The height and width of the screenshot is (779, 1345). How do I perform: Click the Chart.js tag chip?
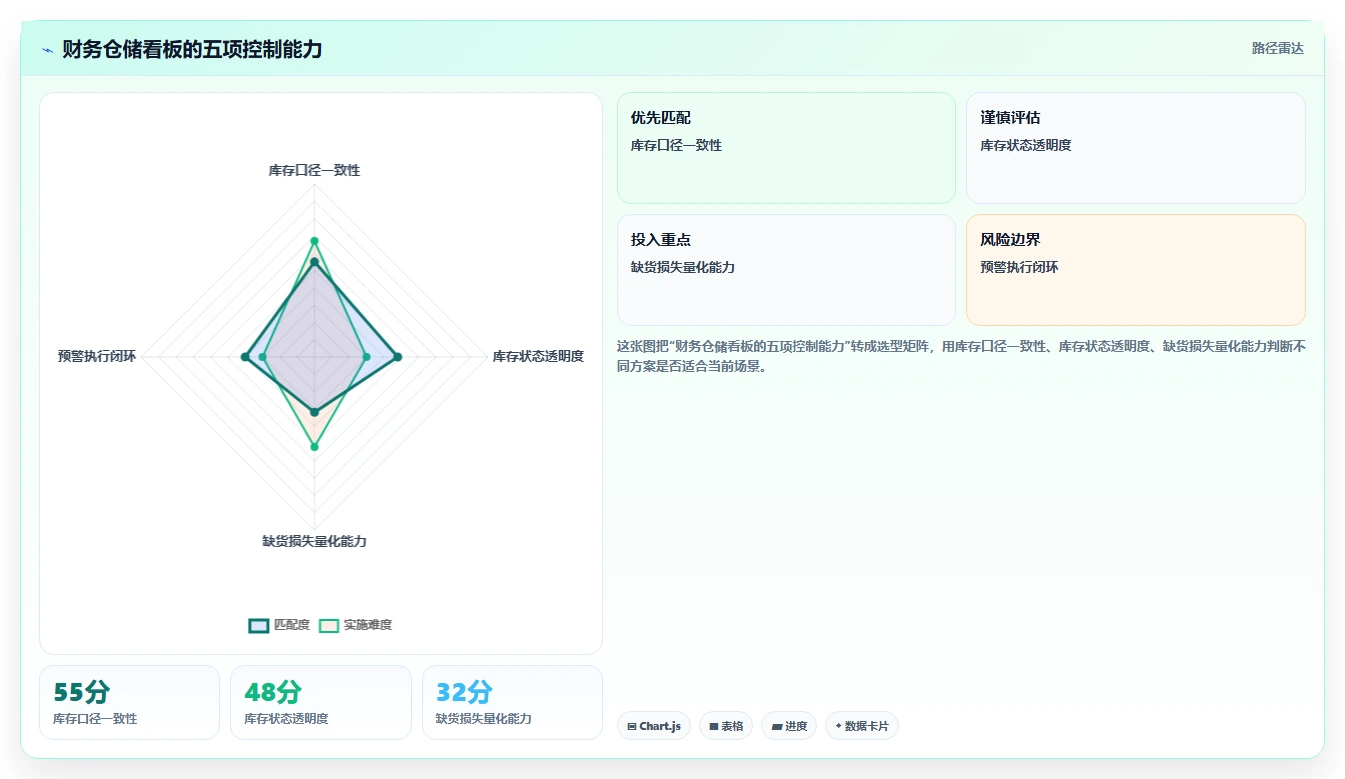tap(653, 726)
